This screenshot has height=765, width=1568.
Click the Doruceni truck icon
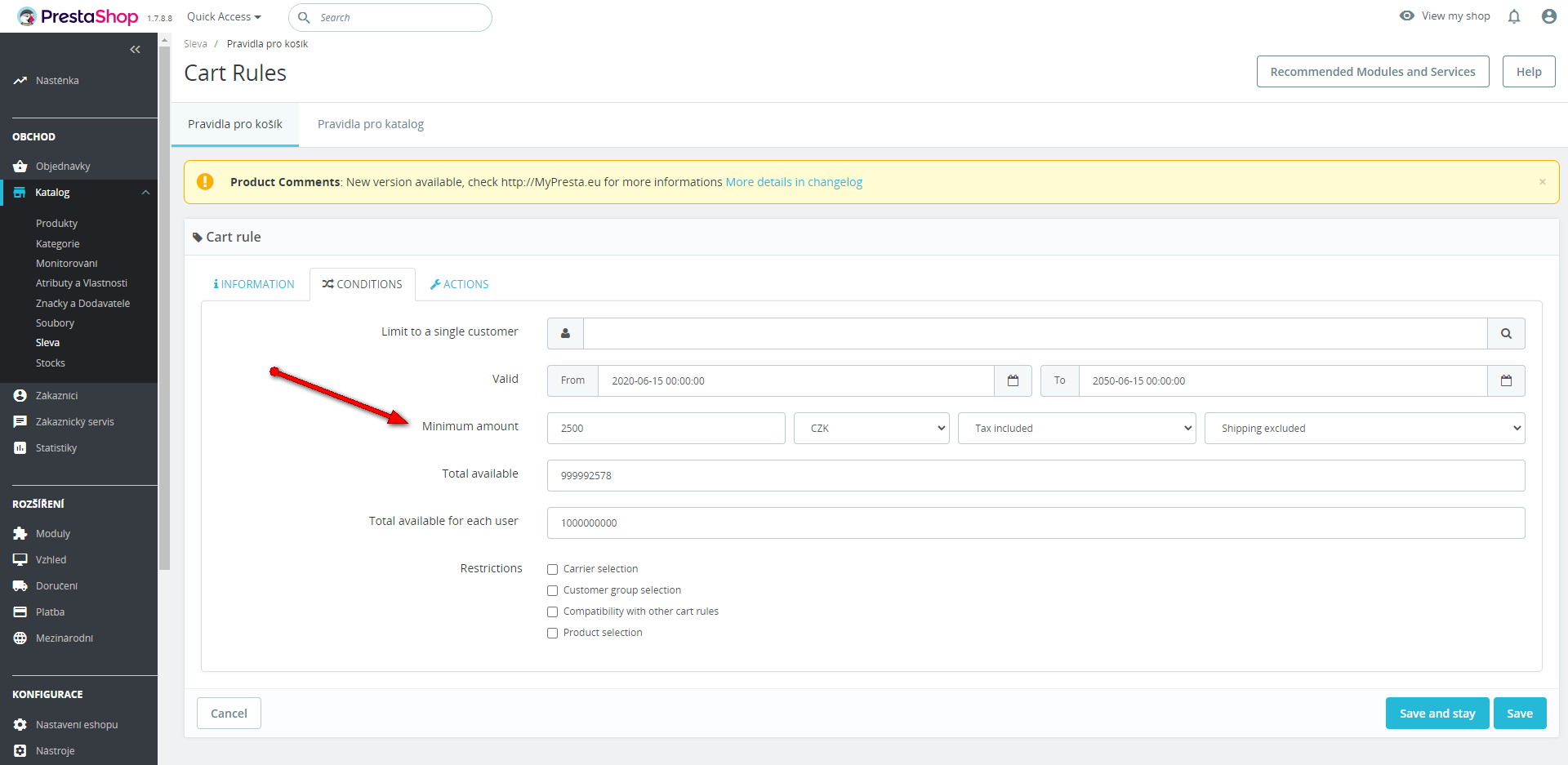tap(20, 586)
